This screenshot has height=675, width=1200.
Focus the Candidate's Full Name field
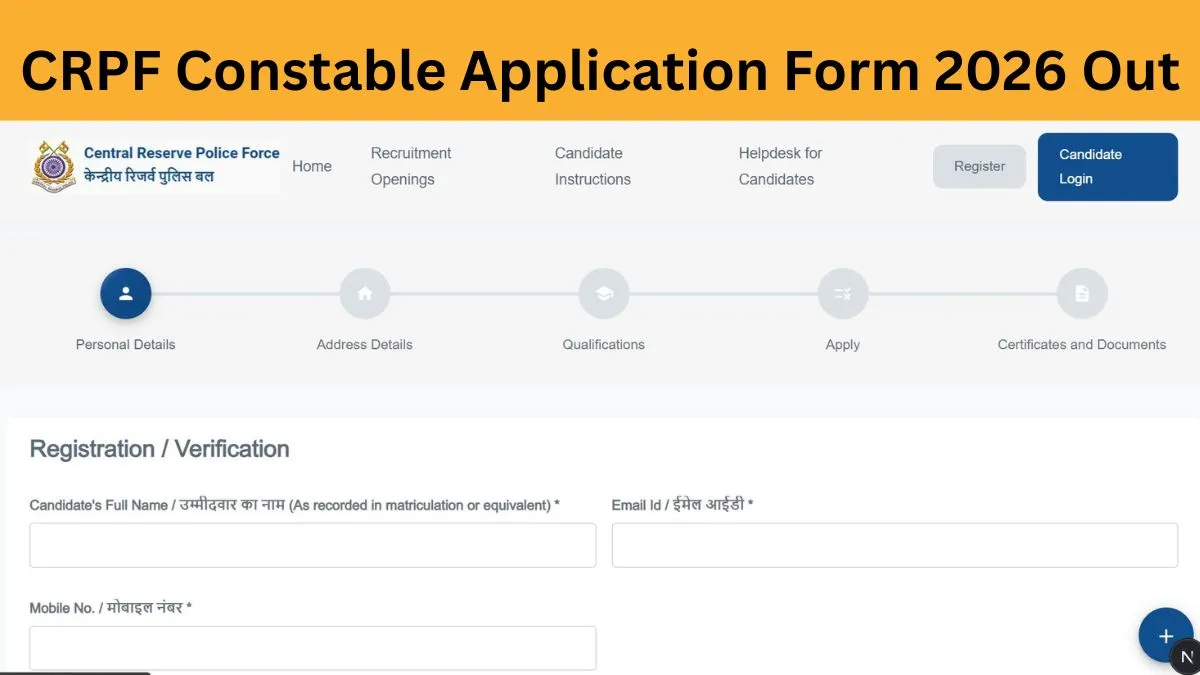(x=313, y=545)
